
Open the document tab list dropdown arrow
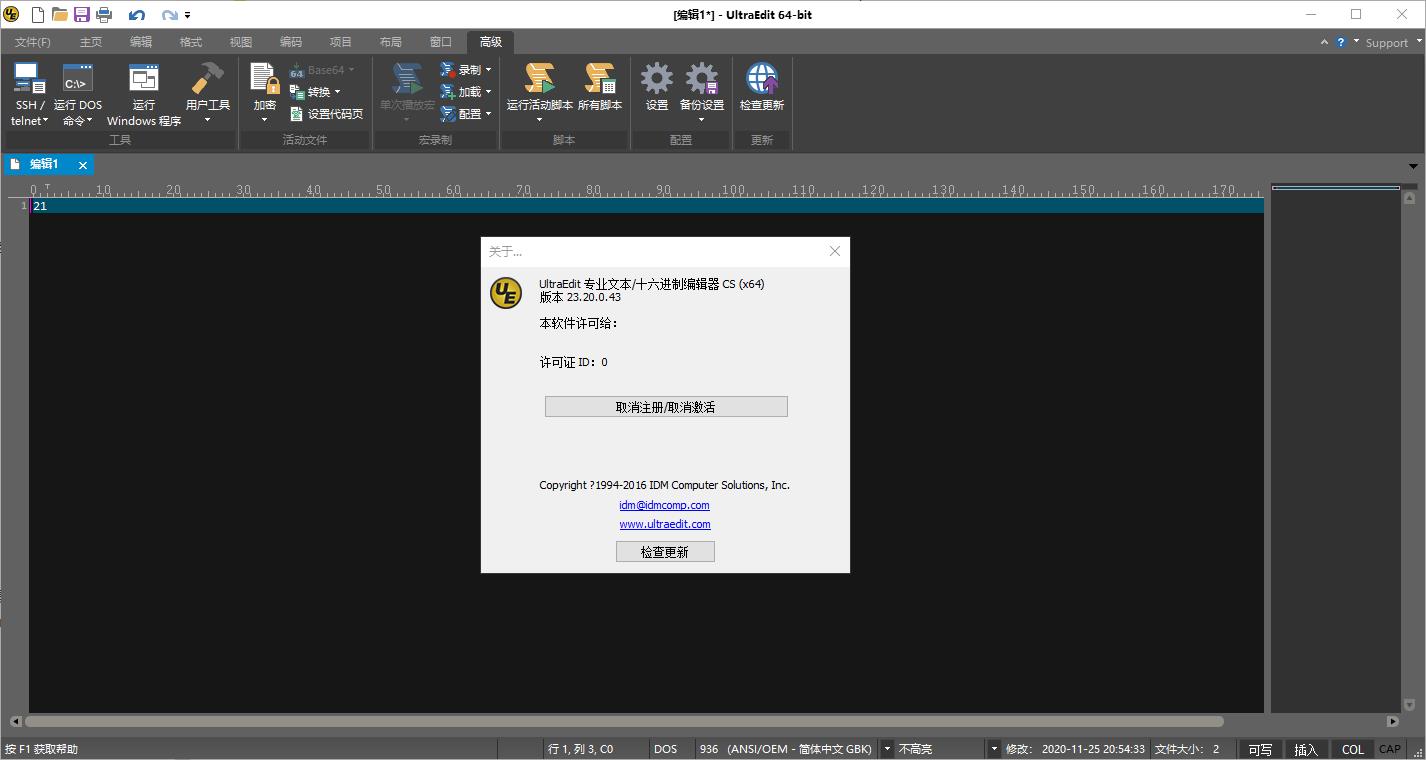(1413, 166)
